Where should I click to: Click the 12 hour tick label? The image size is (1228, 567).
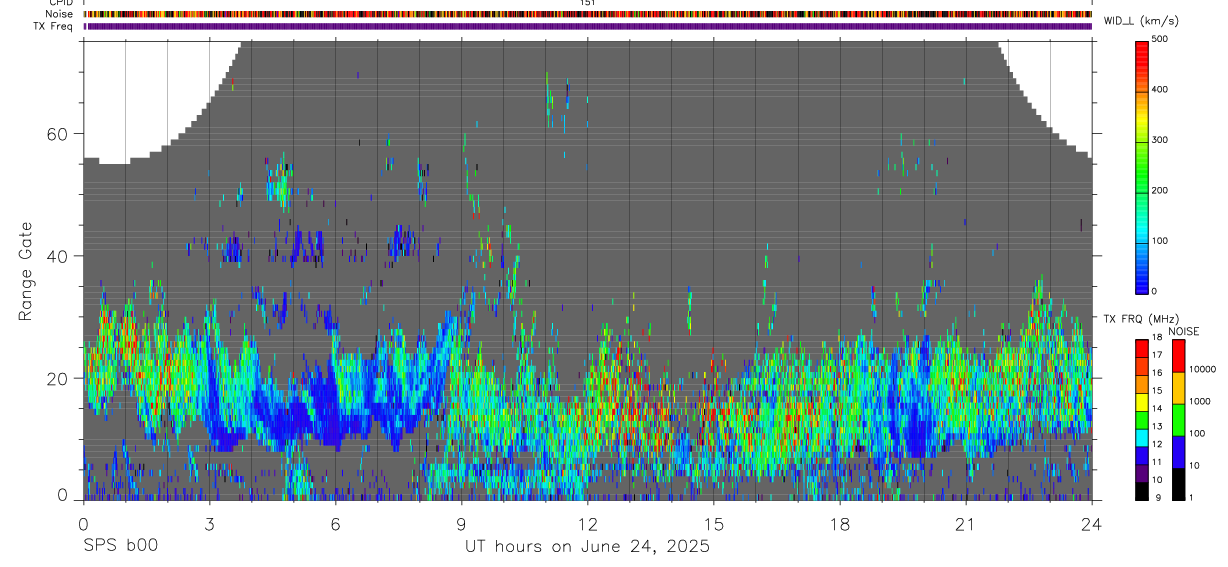587,524
